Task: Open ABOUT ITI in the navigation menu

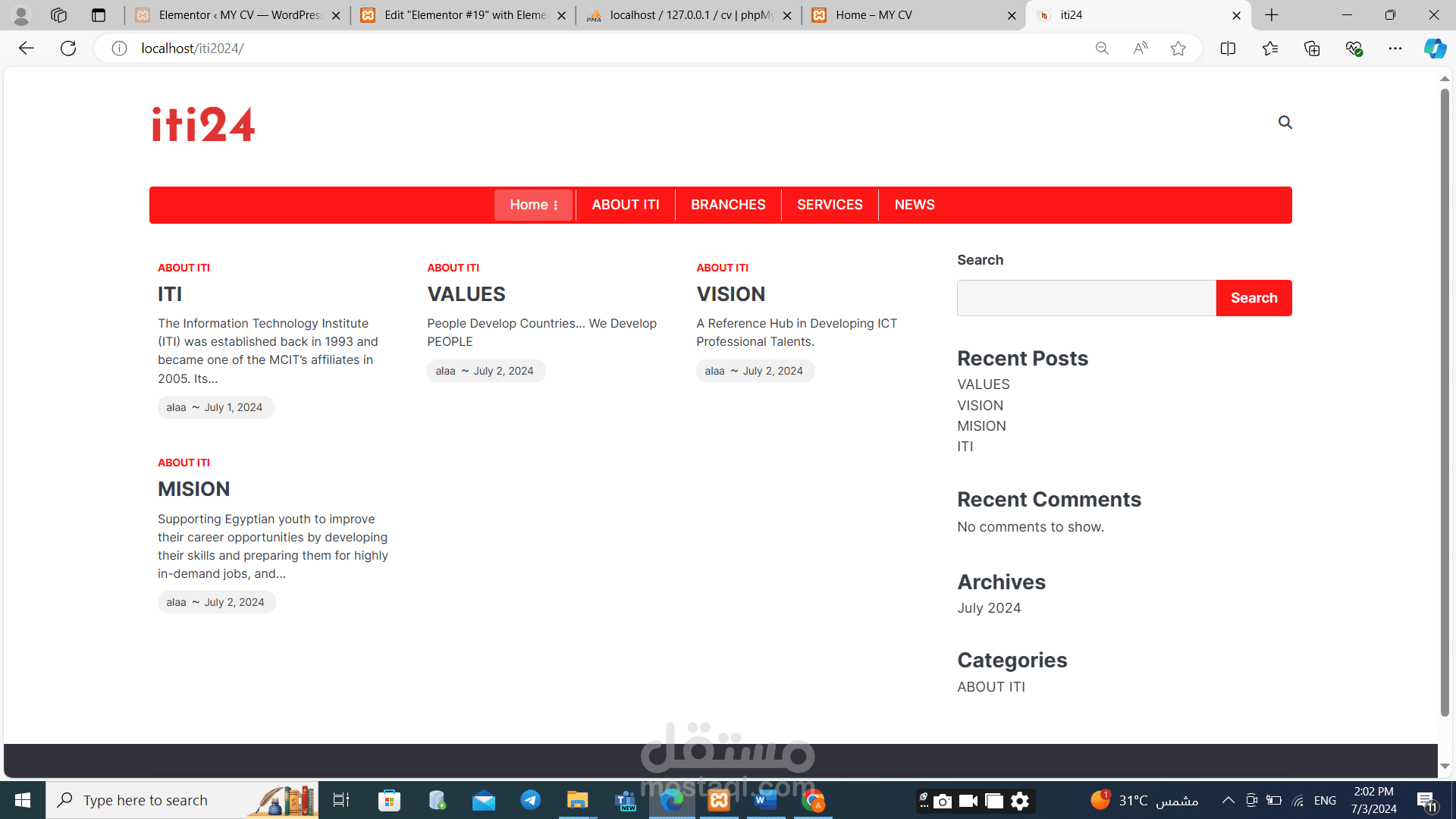Action: tap(626, 205)
